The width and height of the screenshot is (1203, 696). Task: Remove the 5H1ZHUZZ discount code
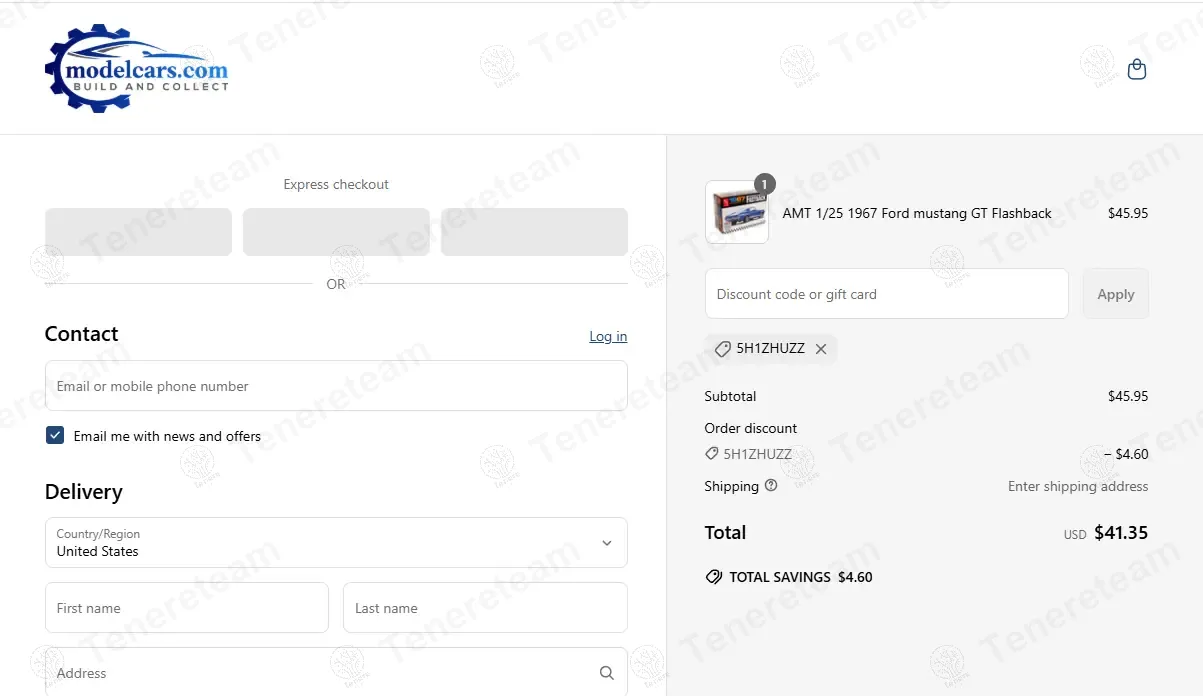coord(821,349)
